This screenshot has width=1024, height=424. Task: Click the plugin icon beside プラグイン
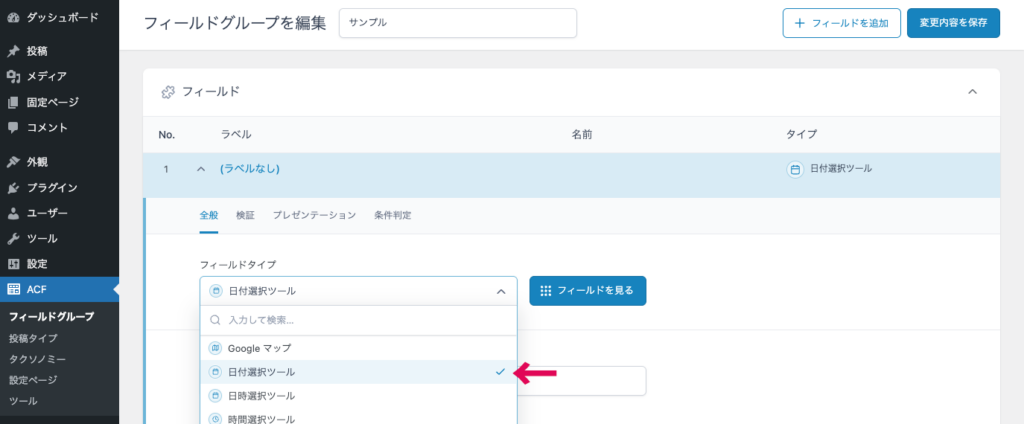point(13,187)
